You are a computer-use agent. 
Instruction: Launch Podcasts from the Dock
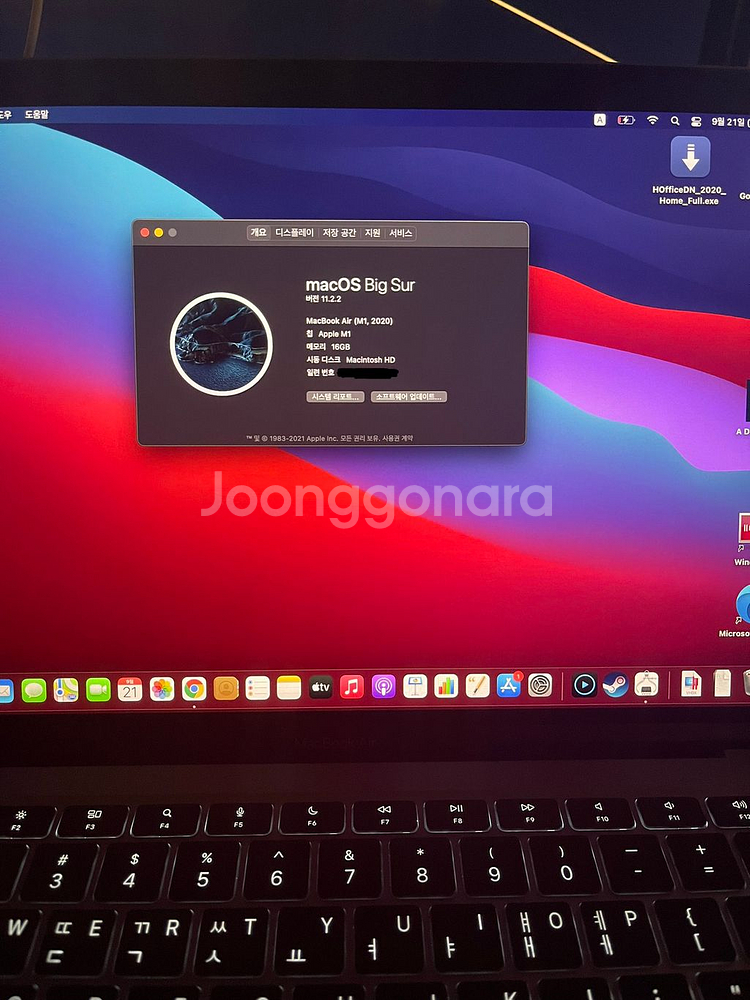[383, 687]
